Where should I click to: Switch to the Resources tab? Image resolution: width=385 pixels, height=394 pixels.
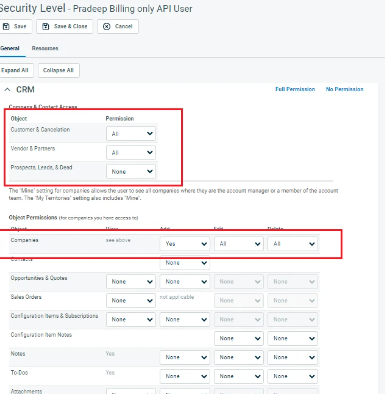tap(45, 48)
